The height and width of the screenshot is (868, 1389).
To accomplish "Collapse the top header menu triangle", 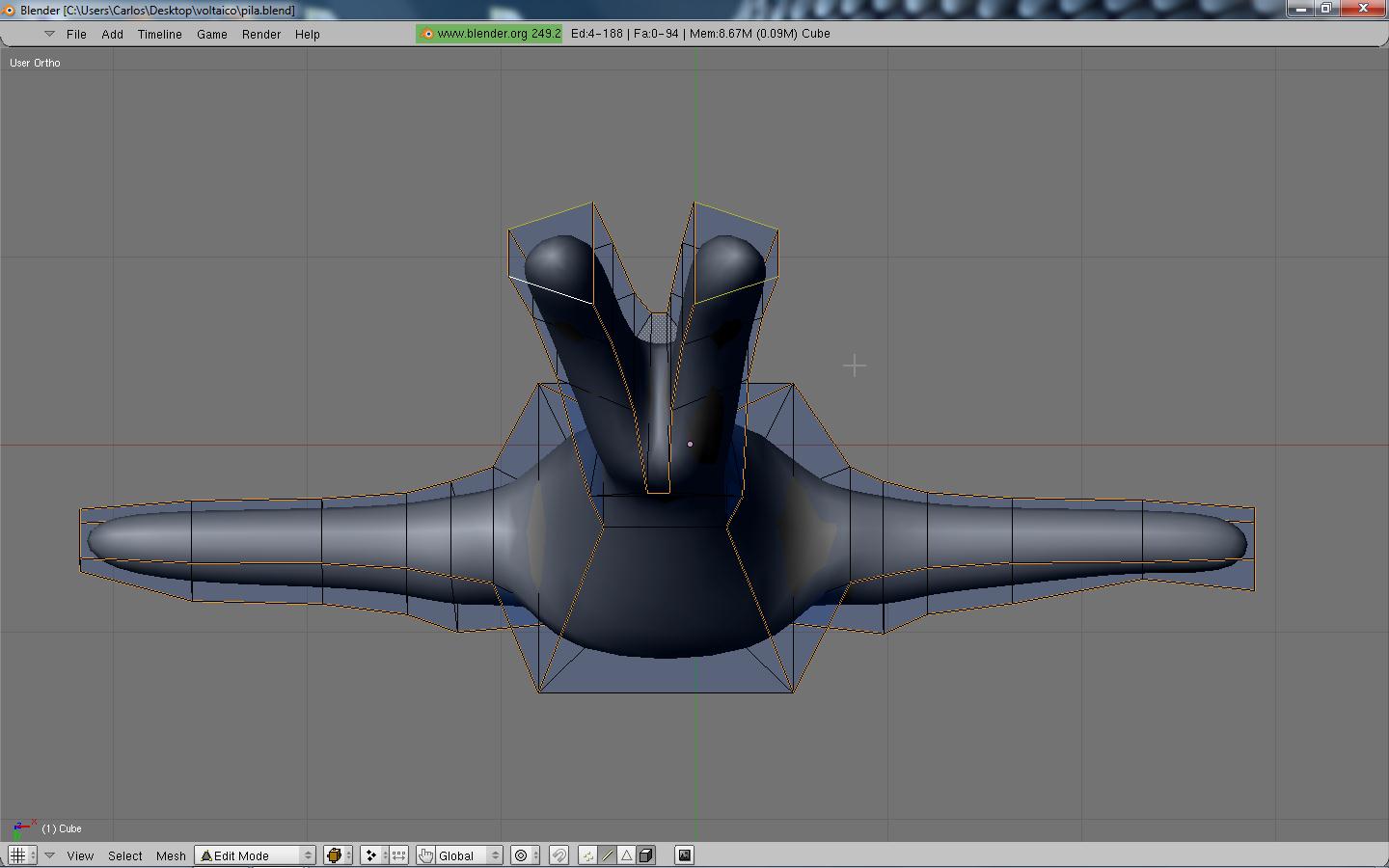I will pyautogui.click(x=49, y=34).
